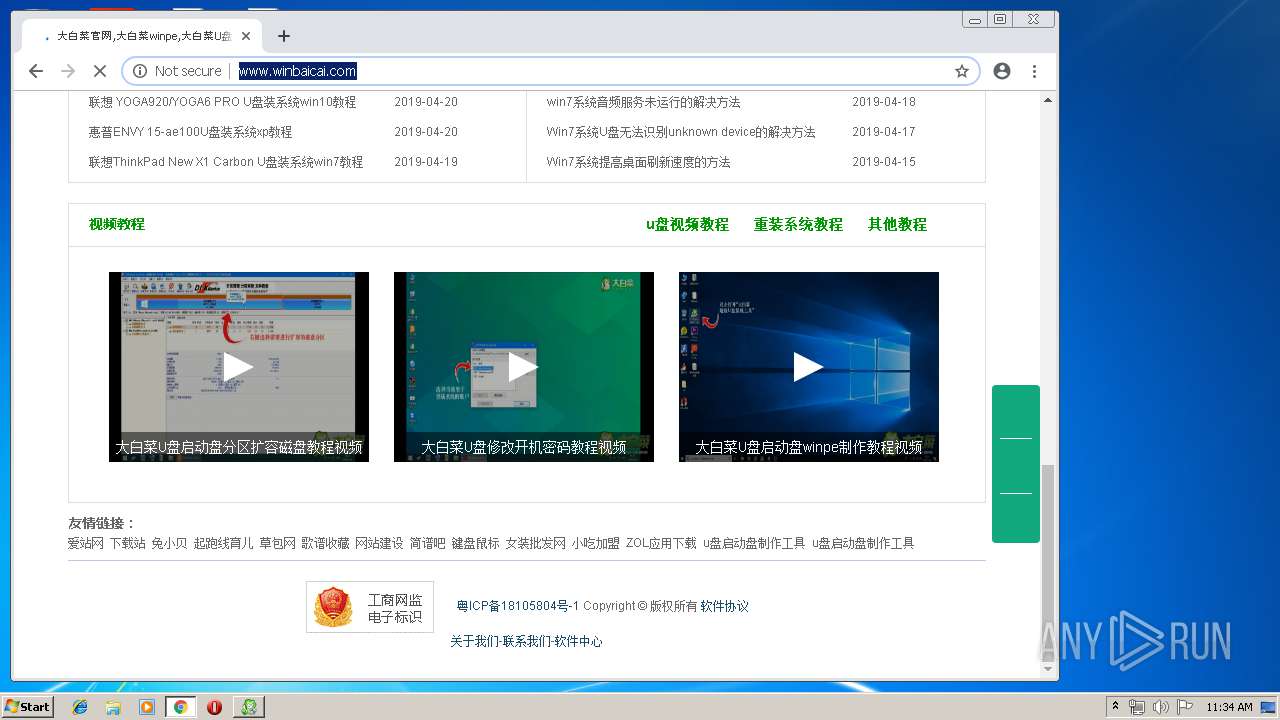Visit friend link 小吃加盟
This screenshot has width=1280, height=720.
[x=595, y=543]
